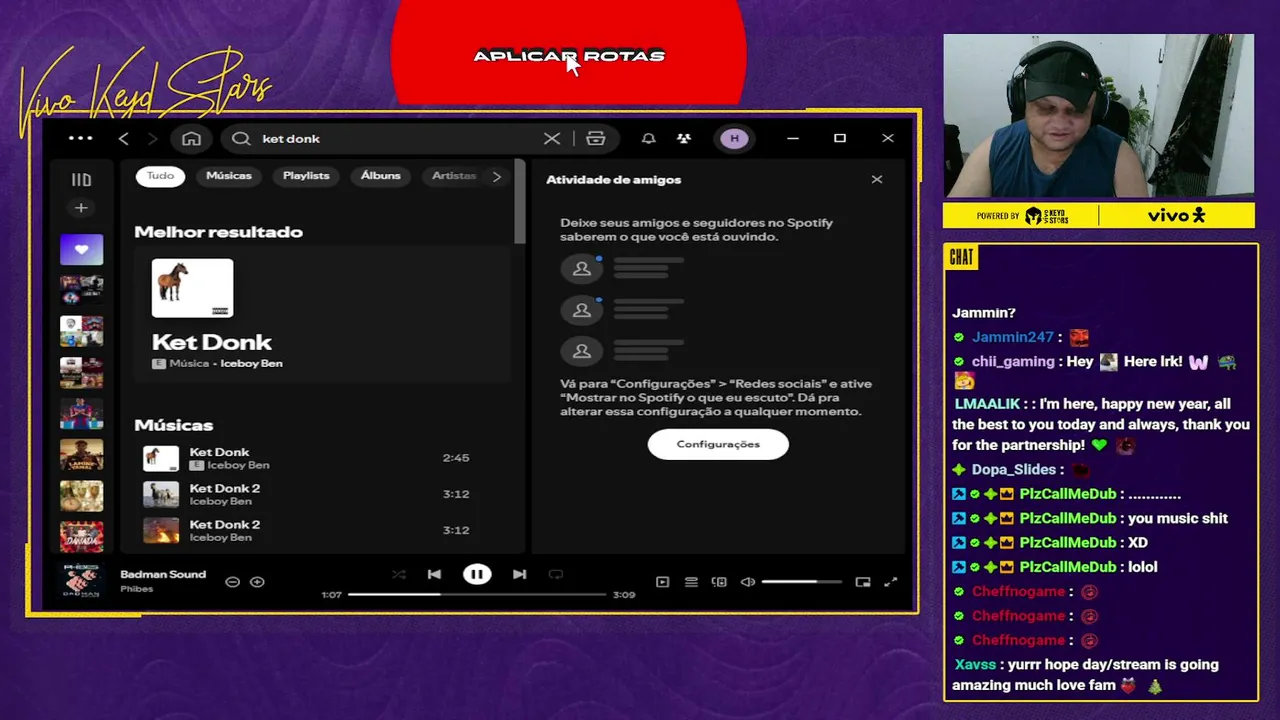Viewport: 1280px width, 720px height.
Task: Select the Músicas filter chip
Action: [x=229, y=176]
